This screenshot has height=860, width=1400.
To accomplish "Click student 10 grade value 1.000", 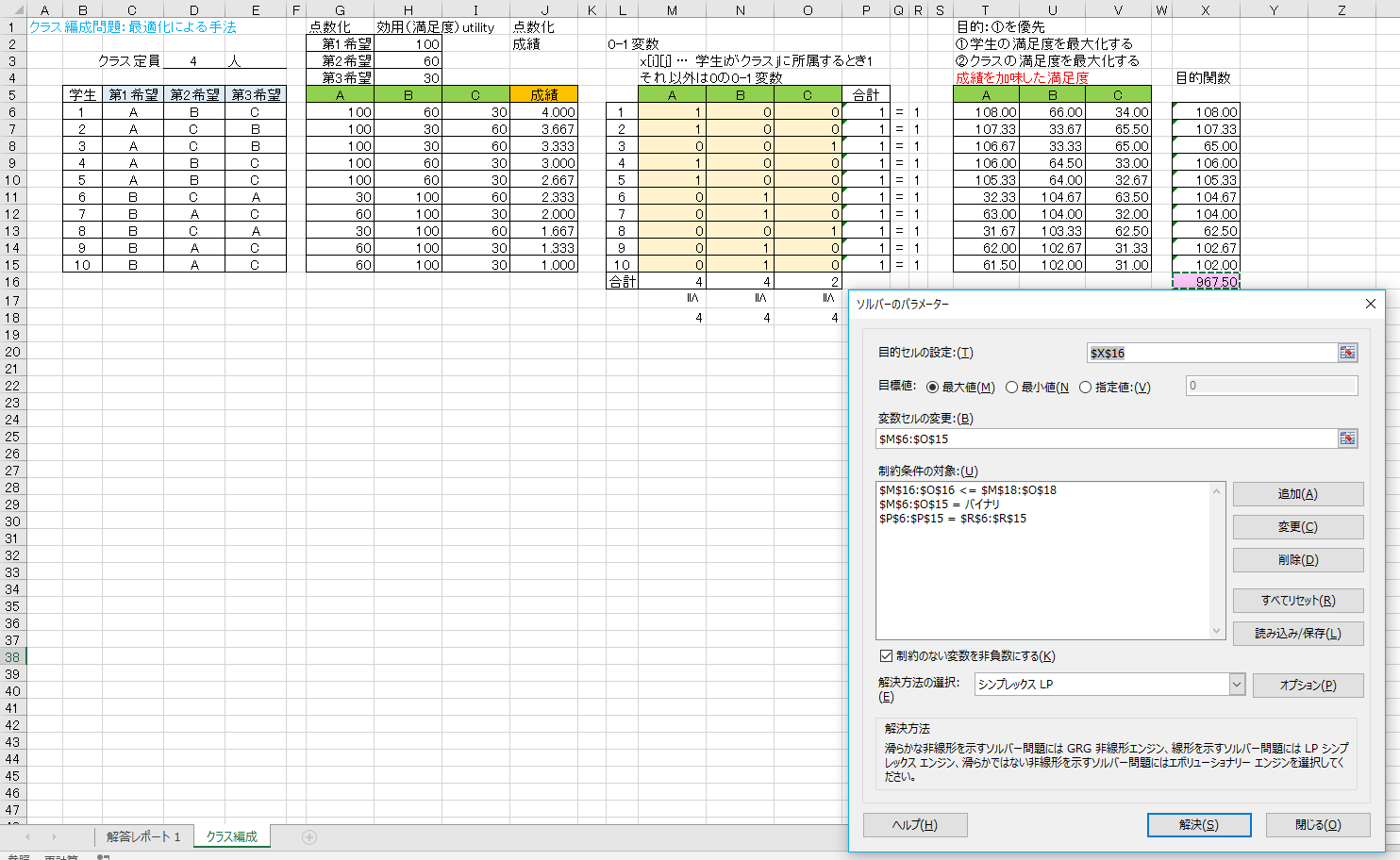I will tap(543, 265).
